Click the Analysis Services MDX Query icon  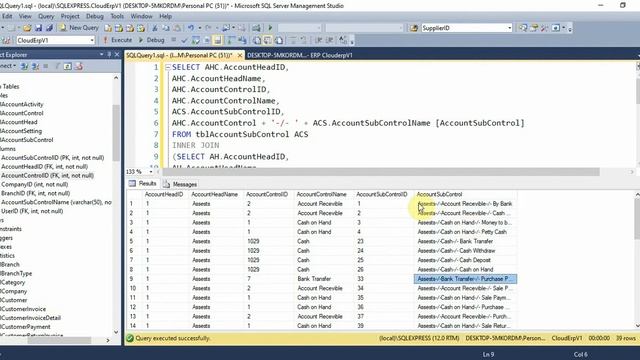pyautogui.click(x=119, y=28)
